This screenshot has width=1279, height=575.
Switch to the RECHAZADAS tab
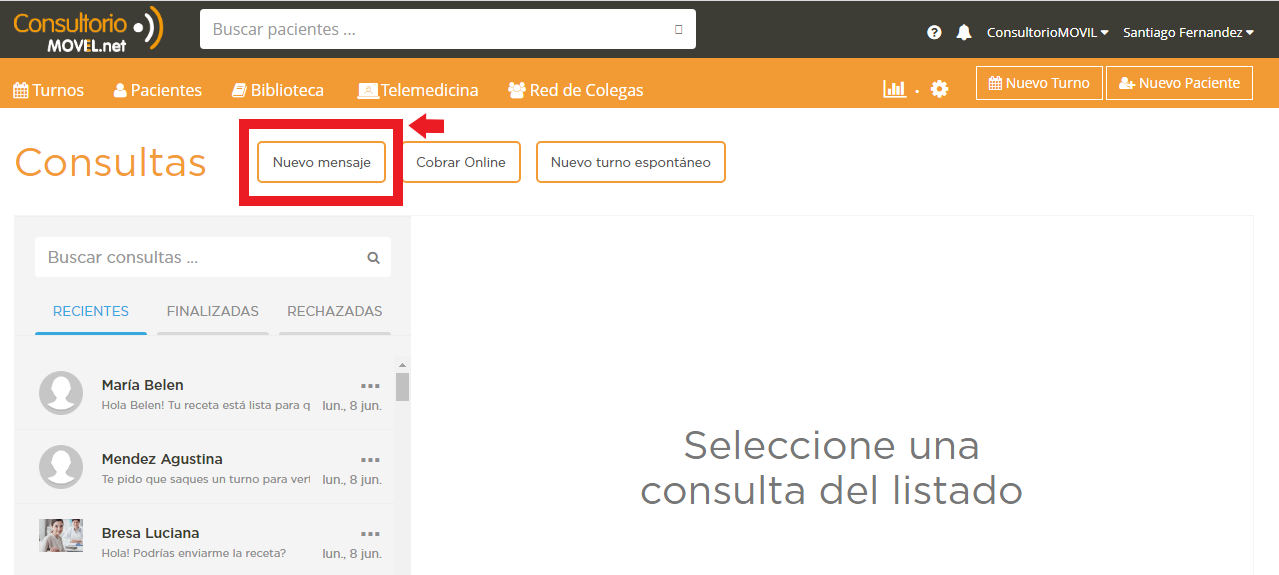coord(334,311)
